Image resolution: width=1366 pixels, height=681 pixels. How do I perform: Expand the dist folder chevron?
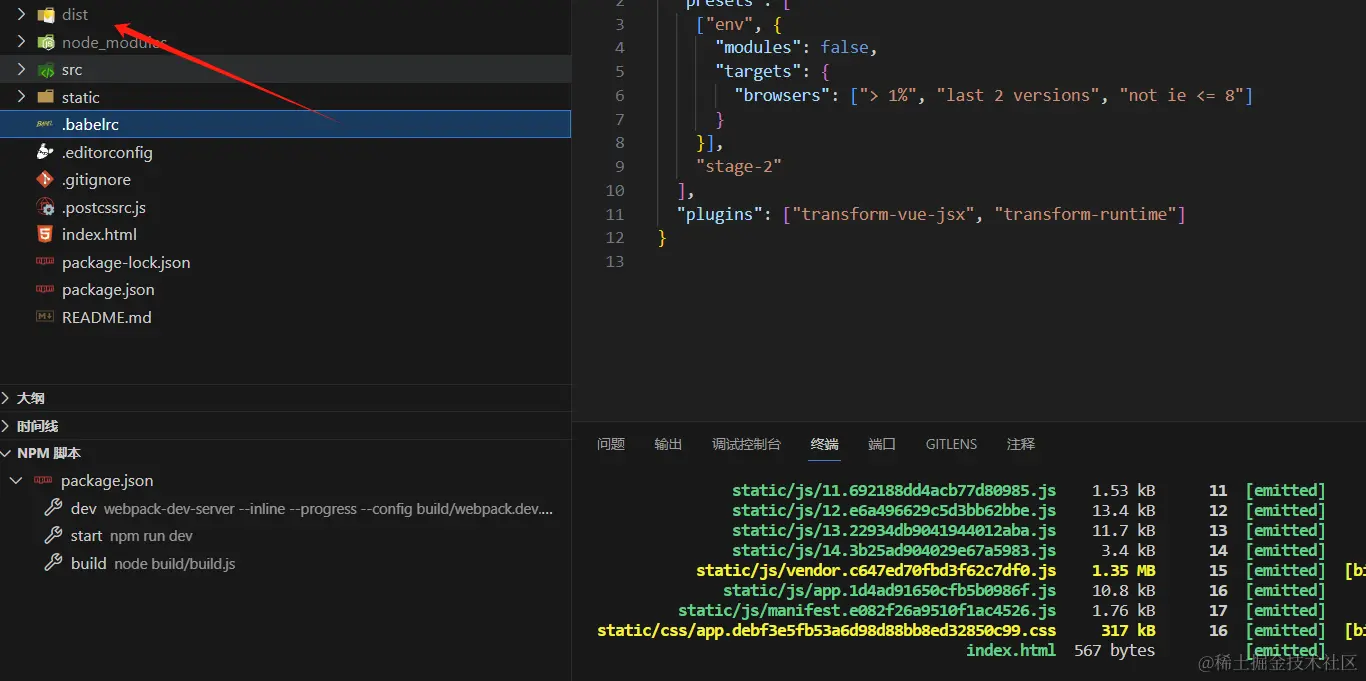pyautogui.click(x=21, y=15)
